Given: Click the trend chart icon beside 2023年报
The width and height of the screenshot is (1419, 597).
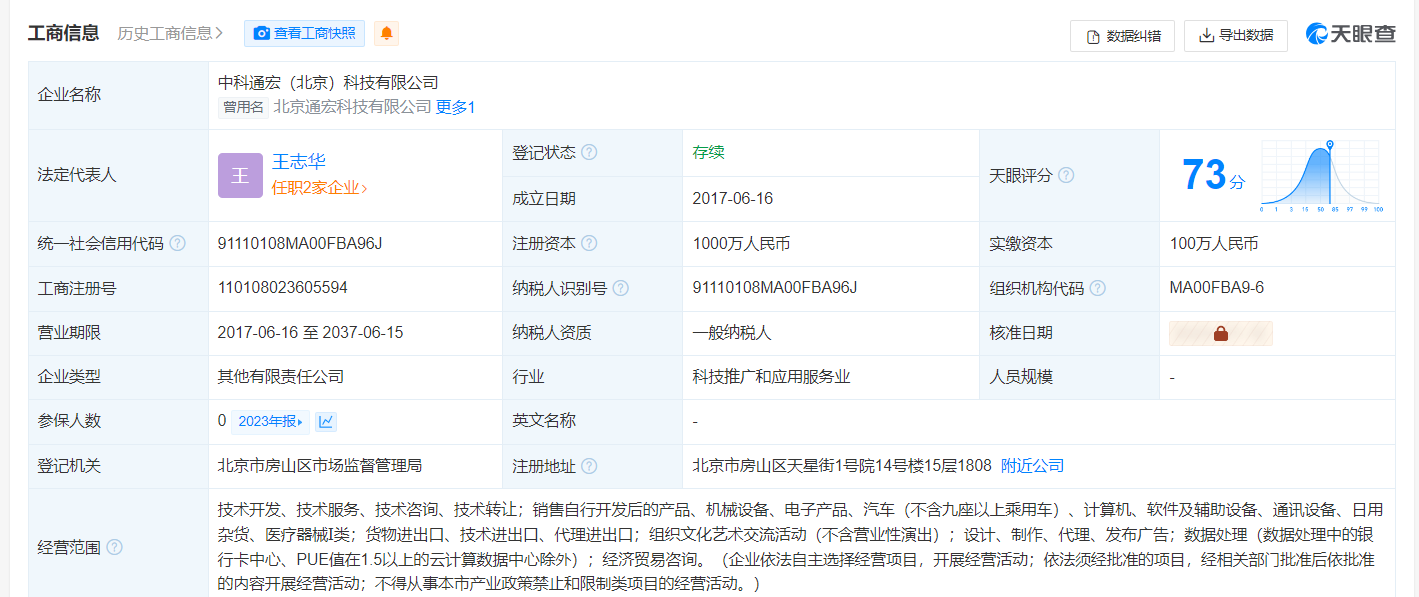Looking at the screenshot, I should pos(326,421).
